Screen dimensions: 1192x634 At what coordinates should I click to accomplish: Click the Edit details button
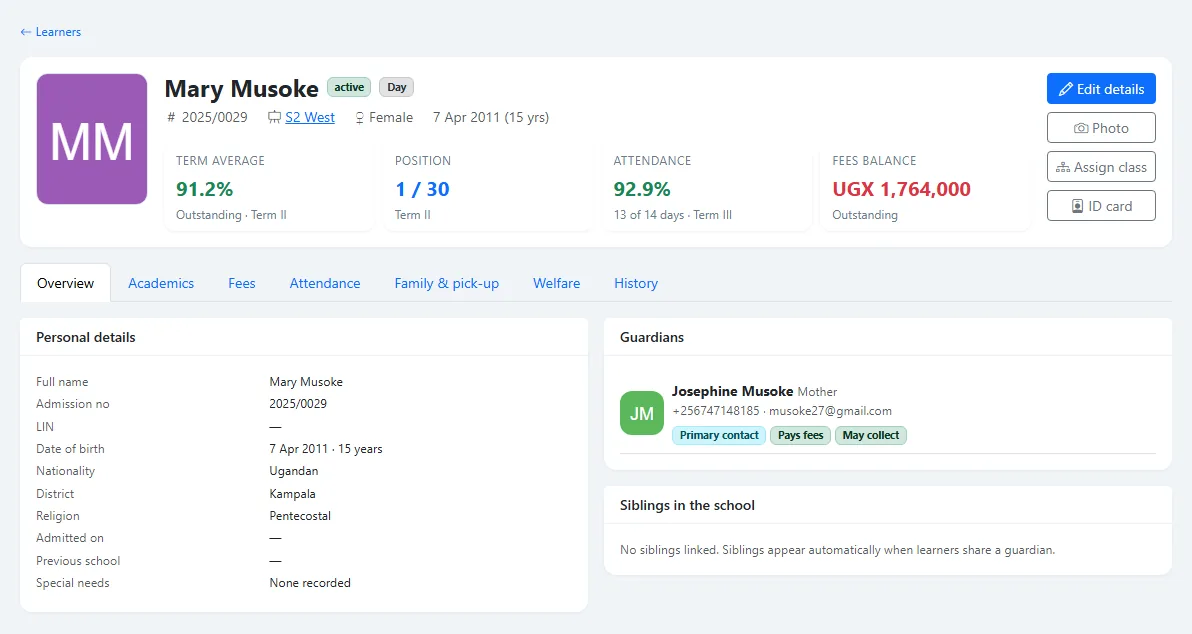click(1101, 89)
